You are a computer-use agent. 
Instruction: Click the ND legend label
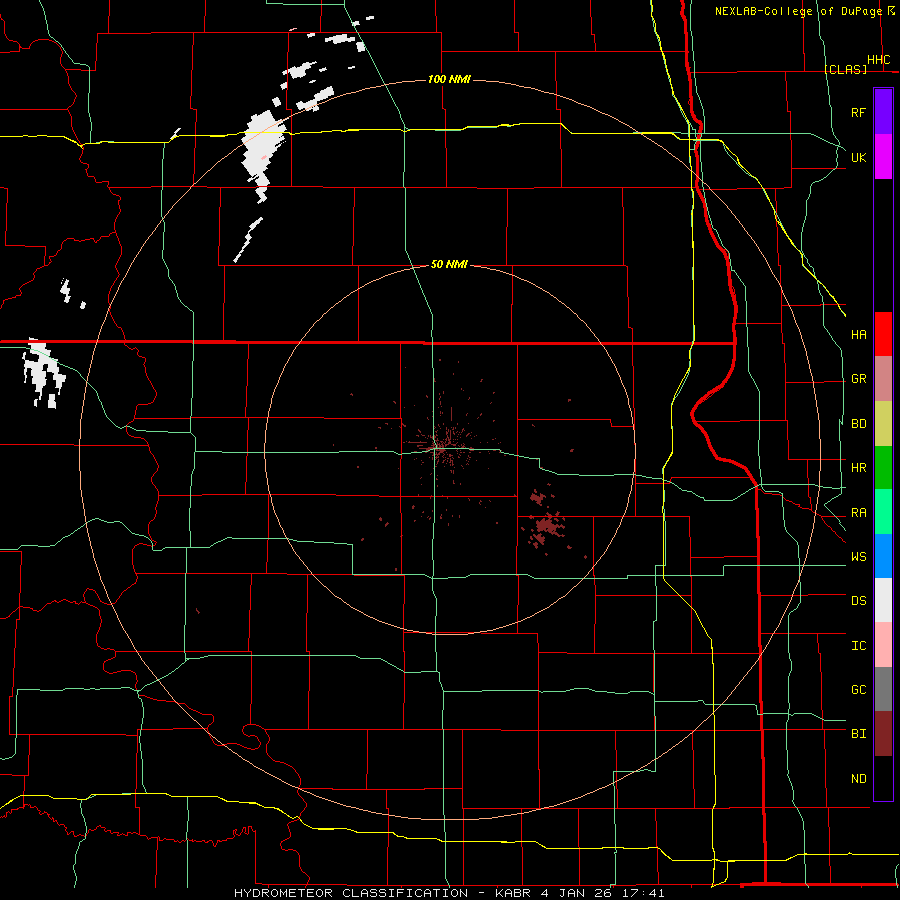pyautogui.click(x=858, y=779)
